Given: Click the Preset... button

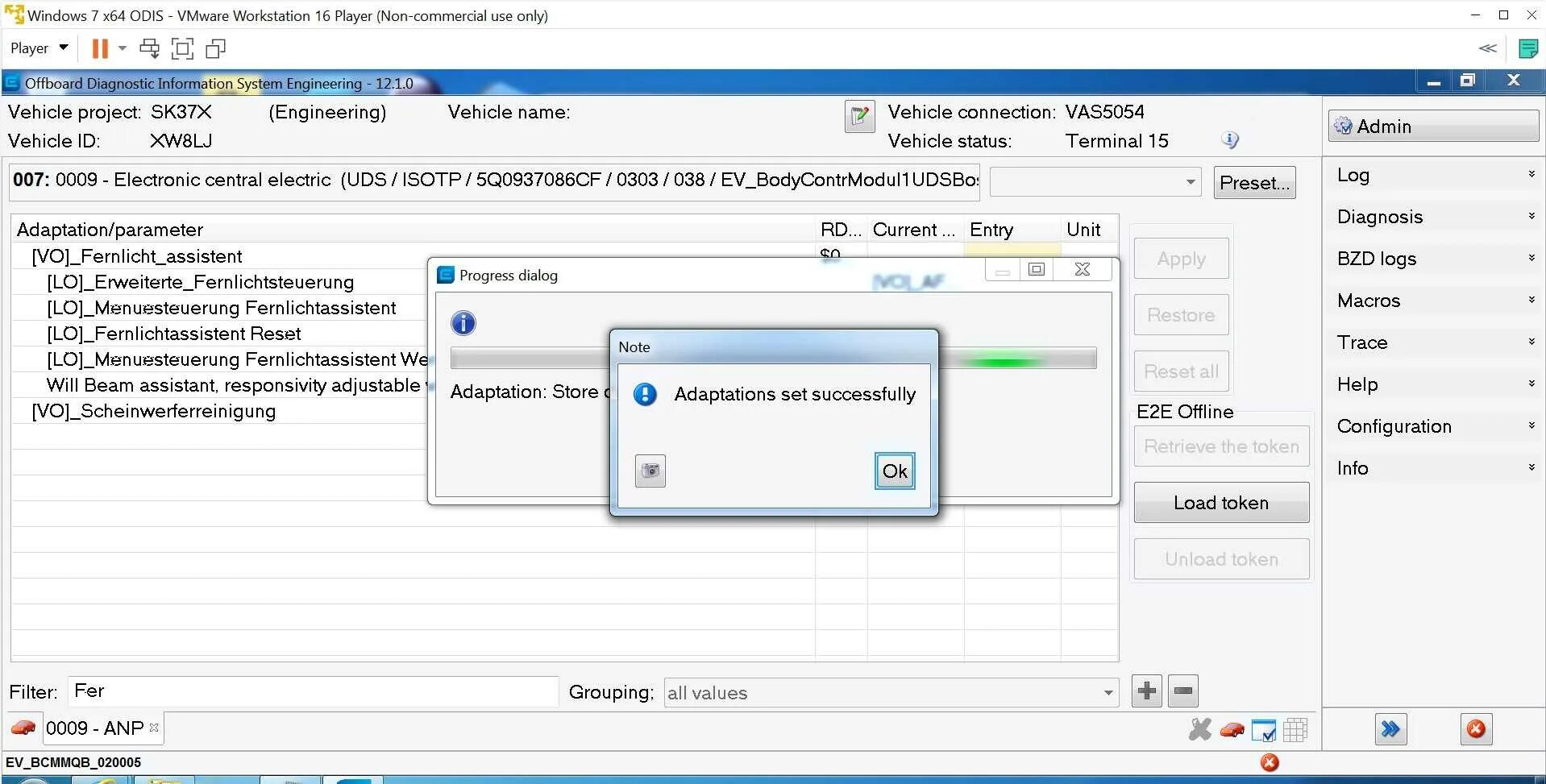Looking at the screenshot, I should [1254, 183].
